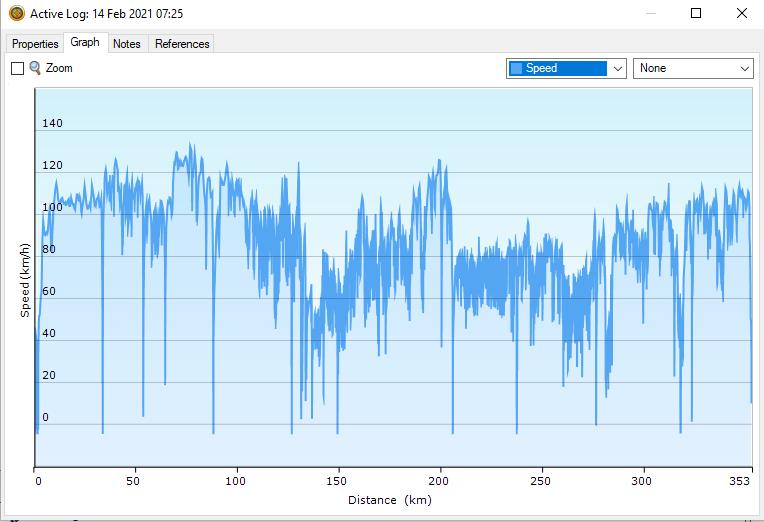764x522 pixels.
Task: Click the application icon in the title bar
Action: coord(16,14)
